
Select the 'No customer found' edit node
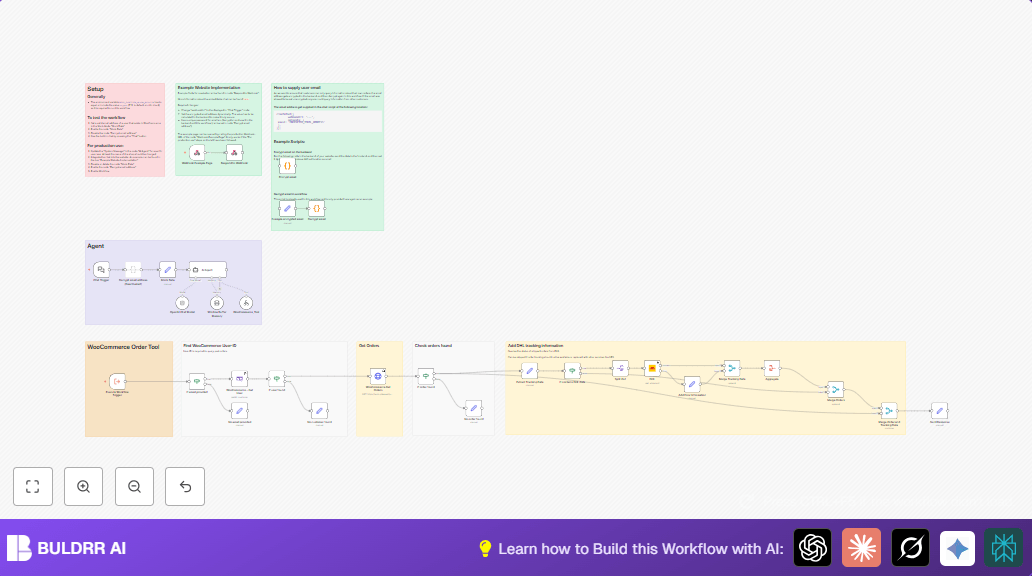[x=319, y=411]
